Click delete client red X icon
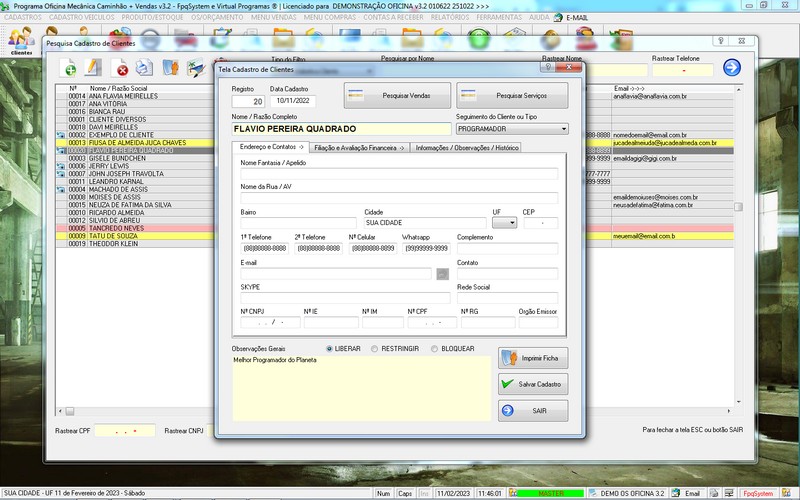 coord(120,67)
